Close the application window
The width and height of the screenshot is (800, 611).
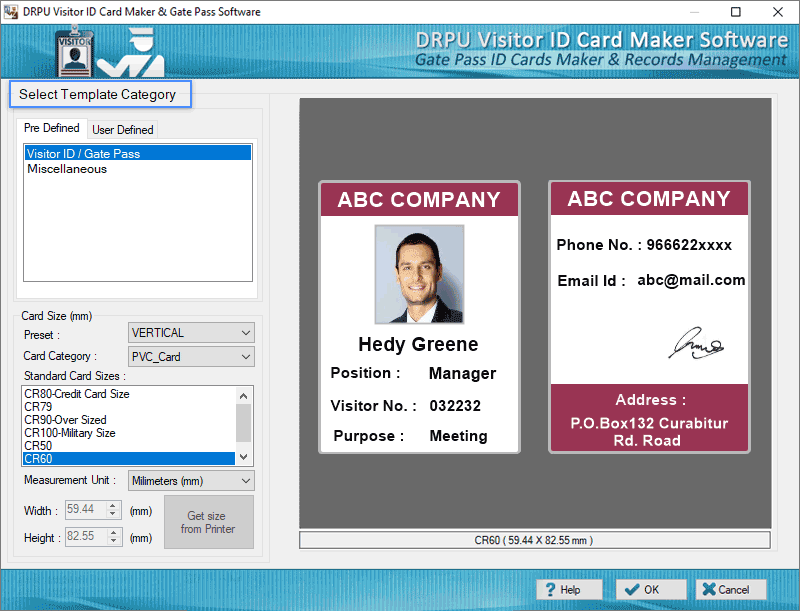pyautogui.click(x=778, y=12)
